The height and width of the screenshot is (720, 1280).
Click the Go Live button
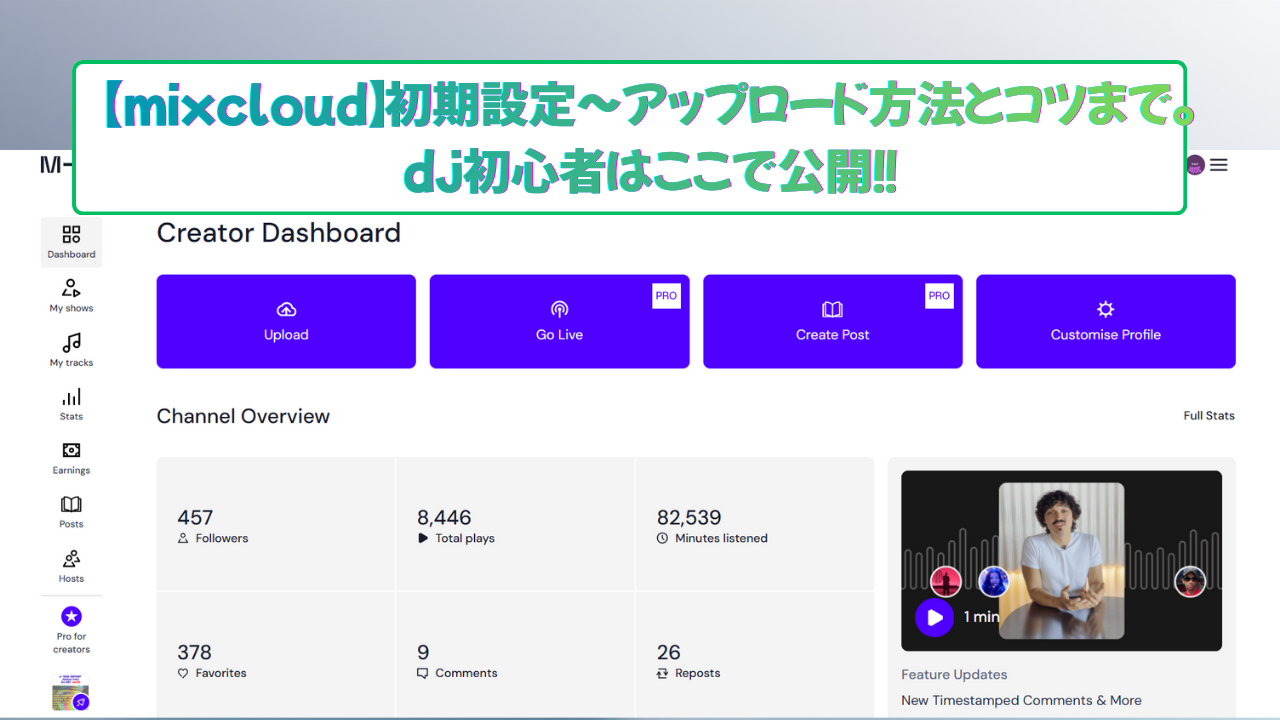point(559,321)
